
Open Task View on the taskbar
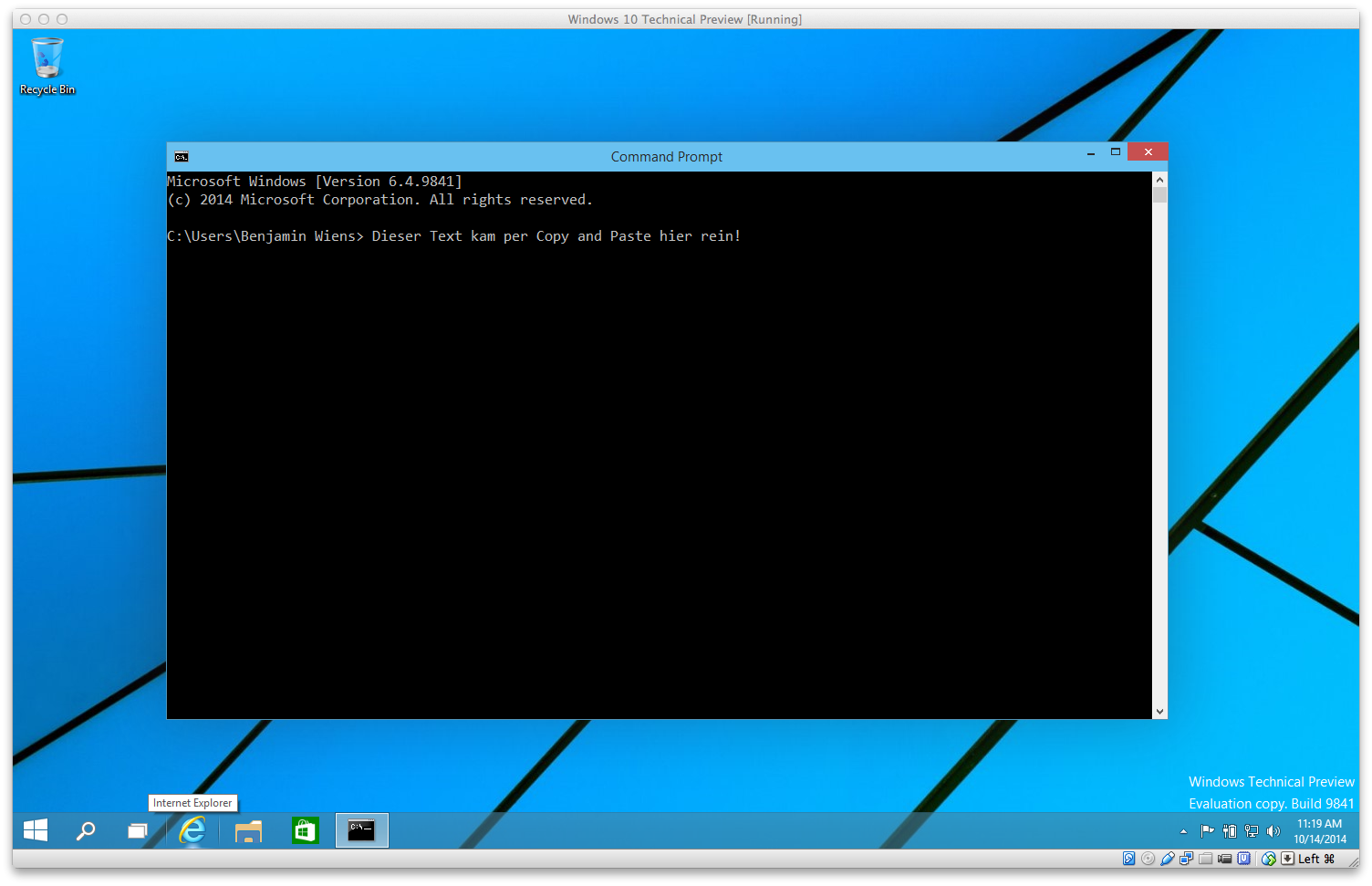click(x=138, y=830)
